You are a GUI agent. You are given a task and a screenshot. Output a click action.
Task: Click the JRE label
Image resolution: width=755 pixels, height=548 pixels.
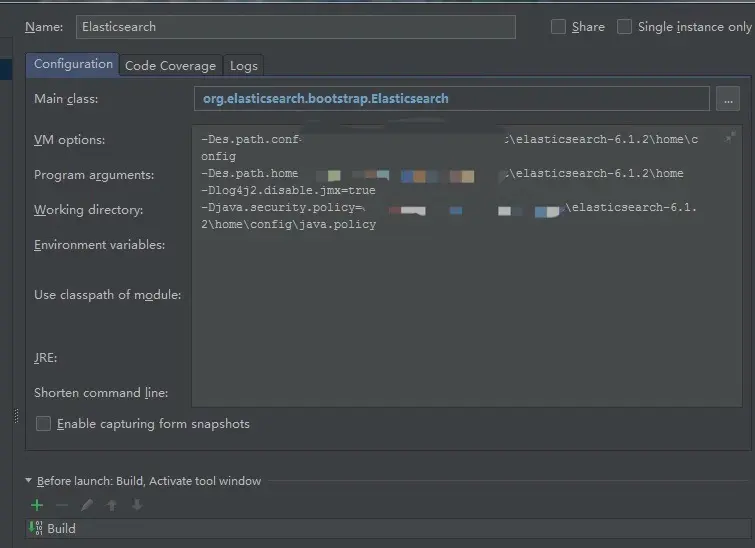coord(45,358)
